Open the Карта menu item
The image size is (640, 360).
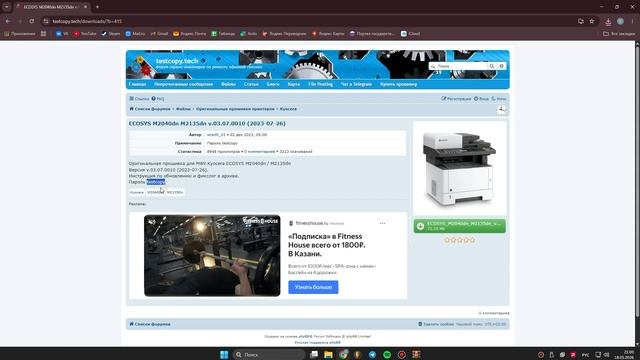point(293,84)
